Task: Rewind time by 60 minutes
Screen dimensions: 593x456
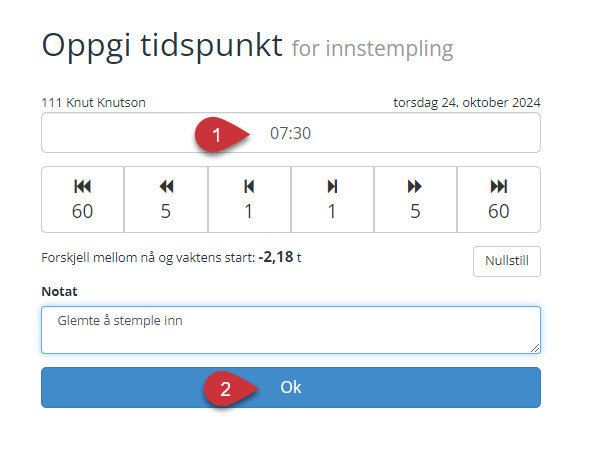Action: [x=82, y=199]
